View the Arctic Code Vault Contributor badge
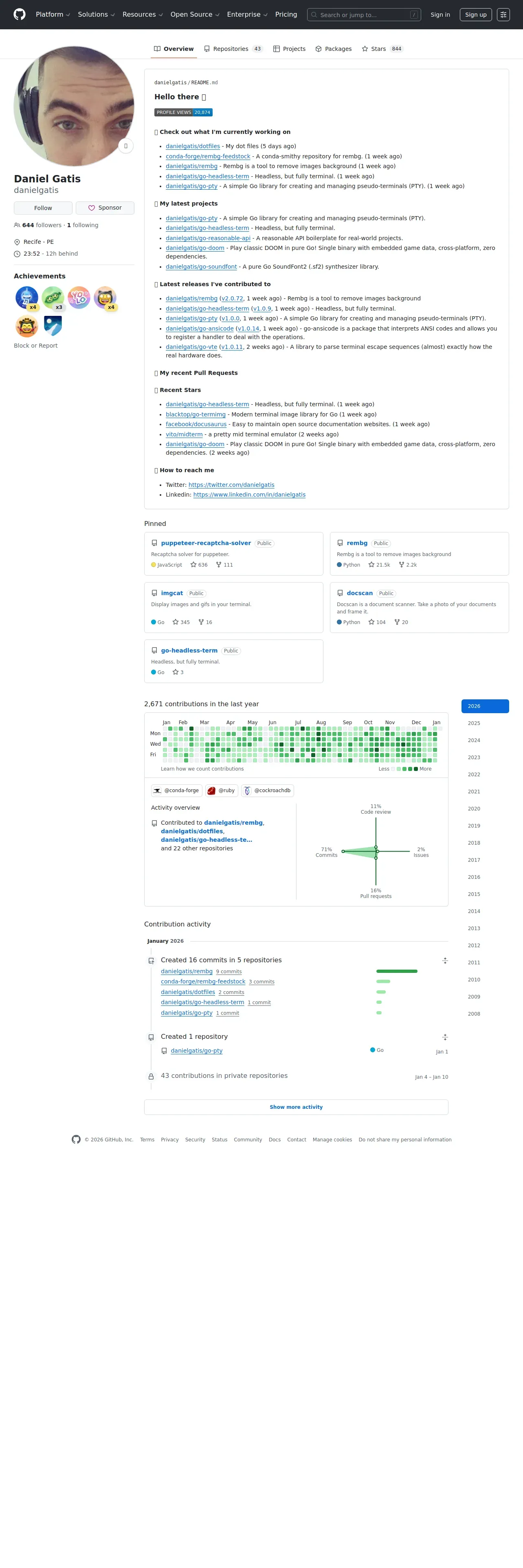This screenshot has height=1568, width=523. (x=53, y=326)
